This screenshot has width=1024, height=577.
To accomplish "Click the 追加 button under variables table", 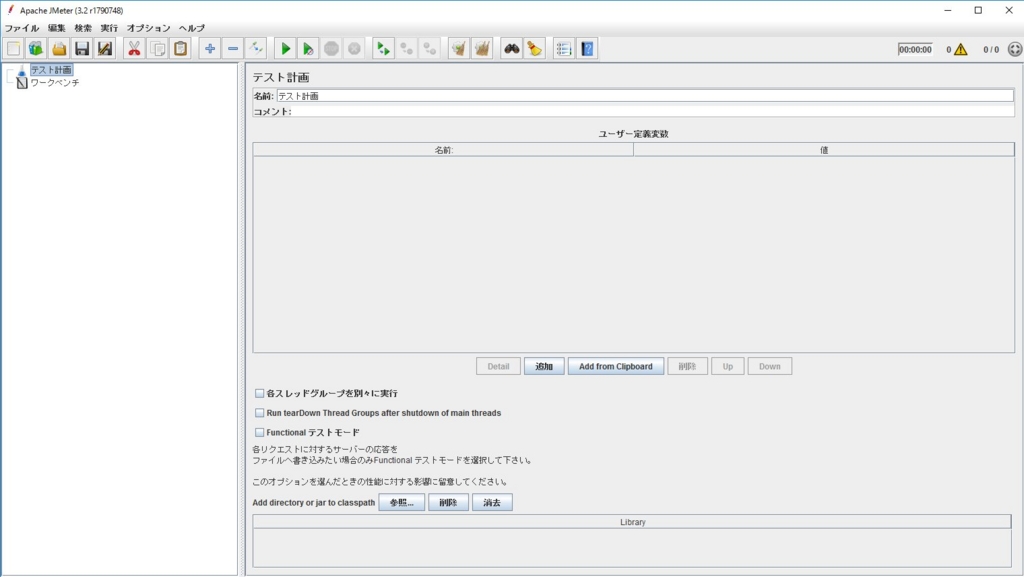I will click(x=544, y=367).
